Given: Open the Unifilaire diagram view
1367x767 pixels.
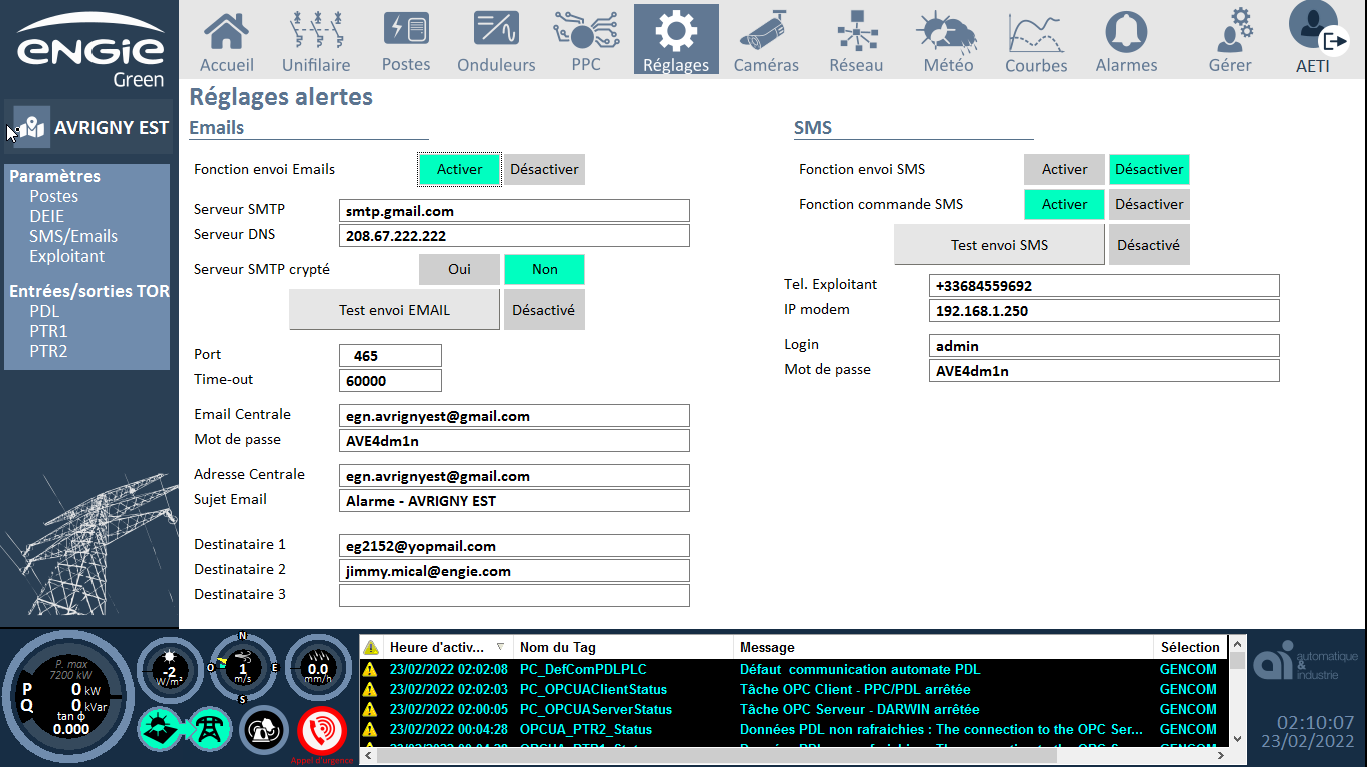Looking at the screenshot, I should [316, 40].
